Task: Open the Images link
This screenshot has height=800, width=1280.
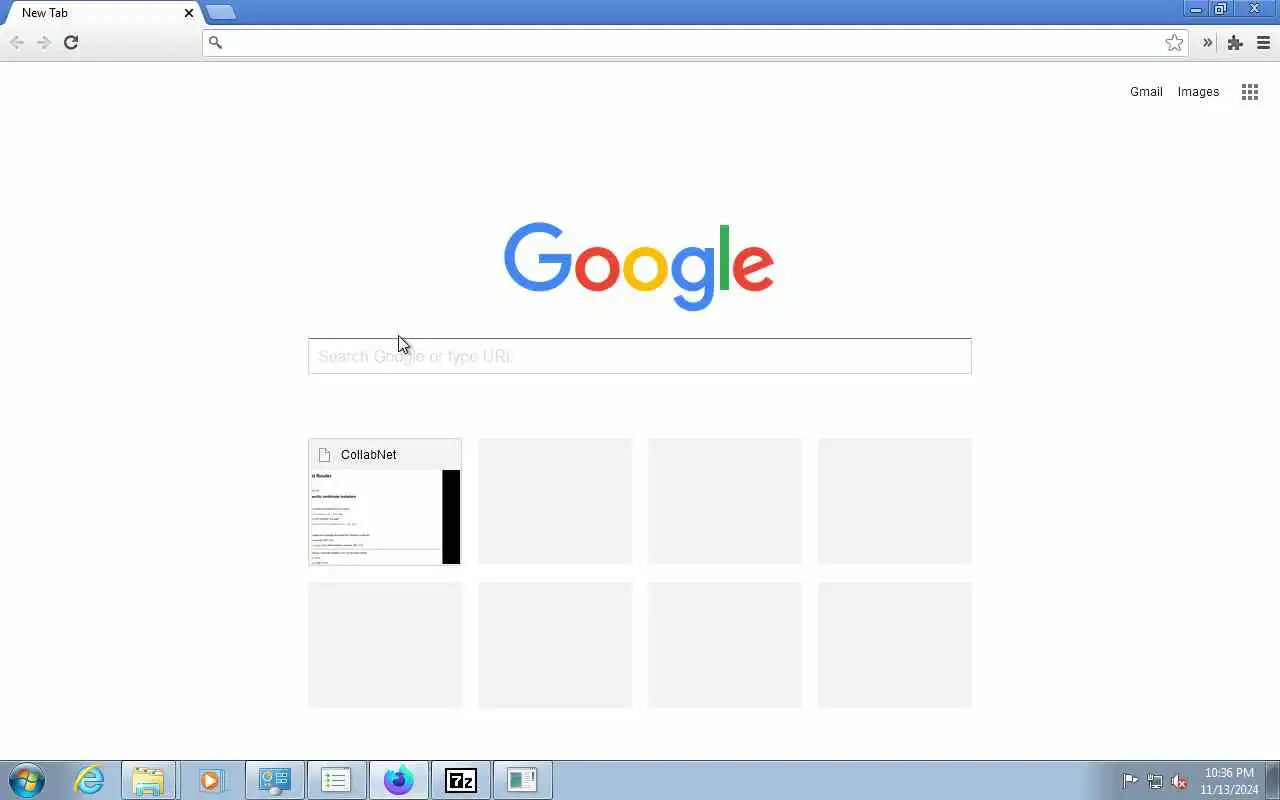Action: click(1198, 92)
